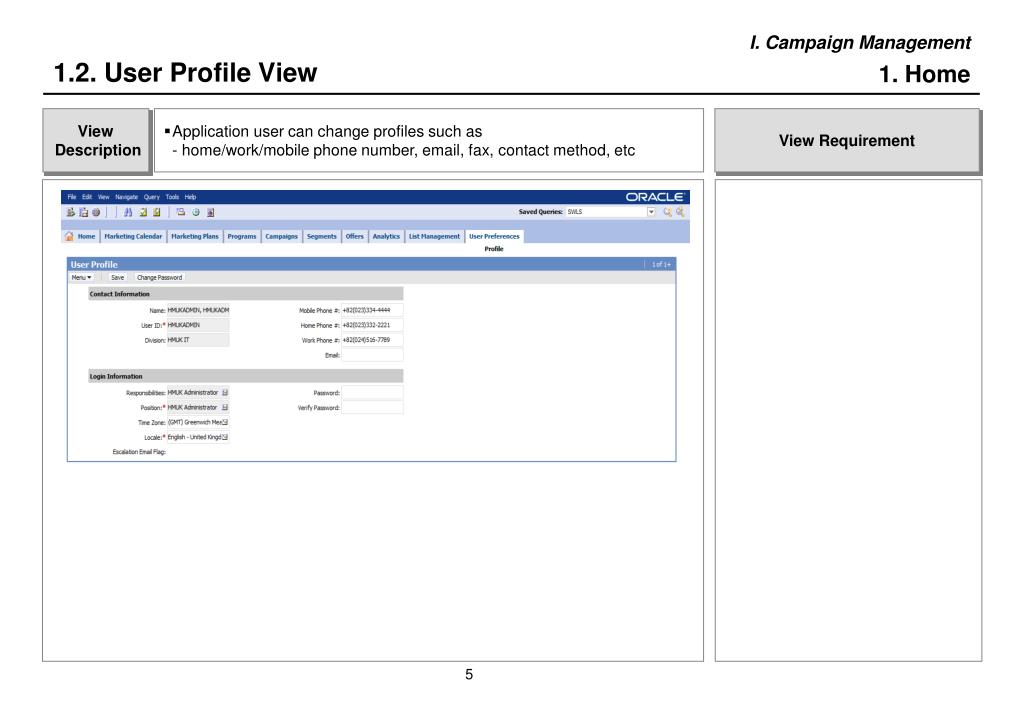The width and height of the screenshot is (1023, 708).
Task: Click the last query magnifier icon at toolbar end
Action: [x=680, y=211]
